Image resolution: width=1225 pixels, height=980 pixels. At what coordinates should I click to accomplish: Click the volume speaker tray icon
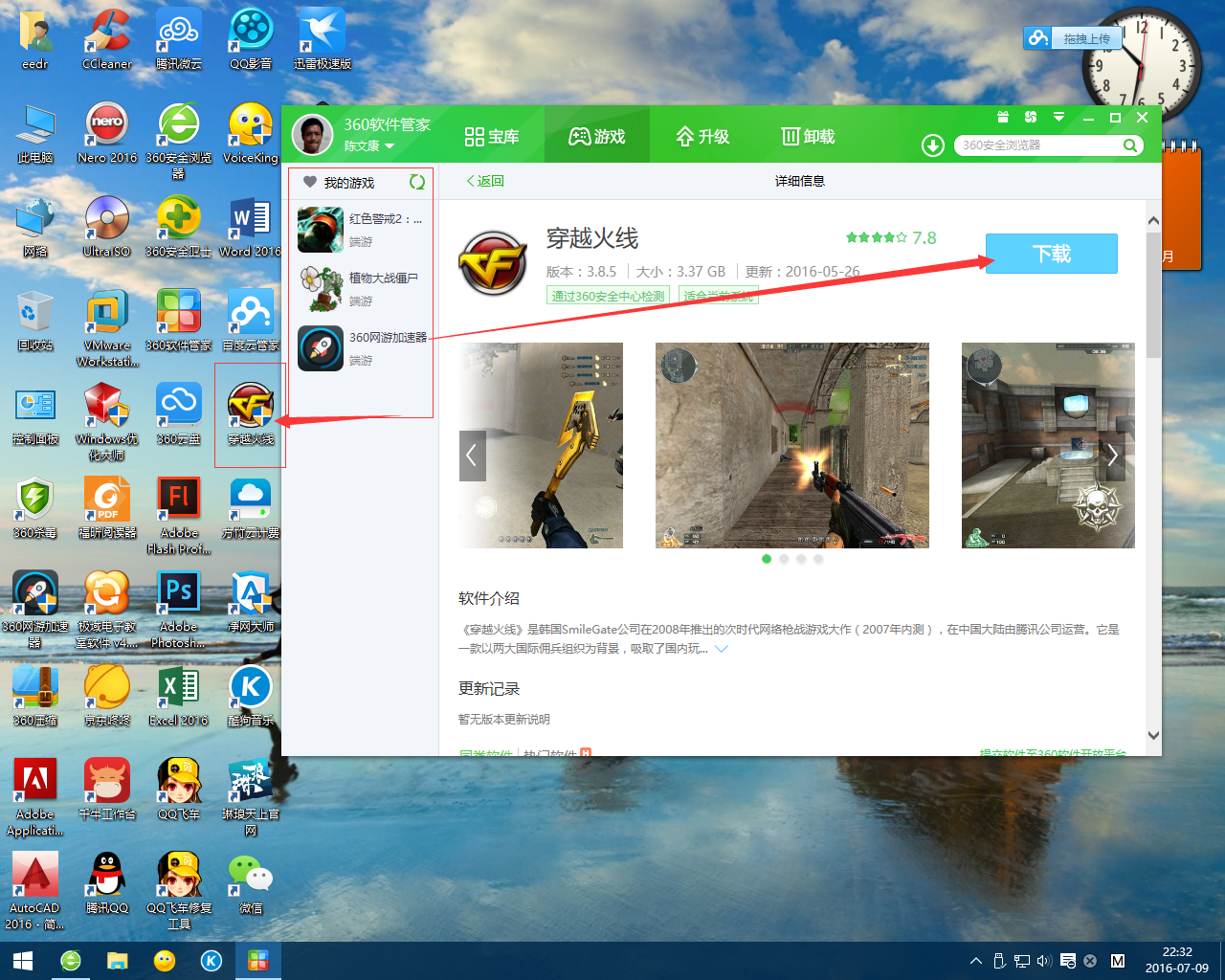coord(1044,961)
